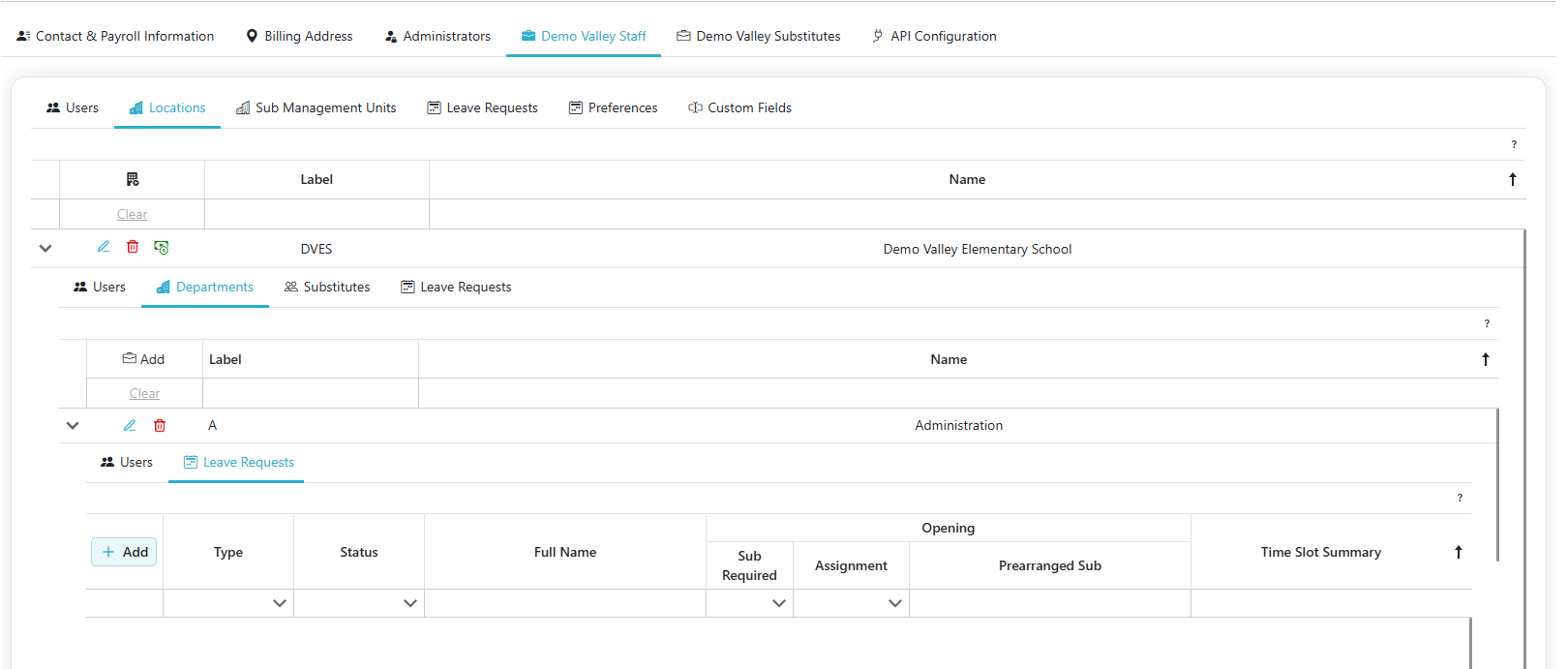Viewport: 1568px width, 669px height.
Task: Open help for the leave requests grid
Action: pyautogui.click(x=1460, y=498)
